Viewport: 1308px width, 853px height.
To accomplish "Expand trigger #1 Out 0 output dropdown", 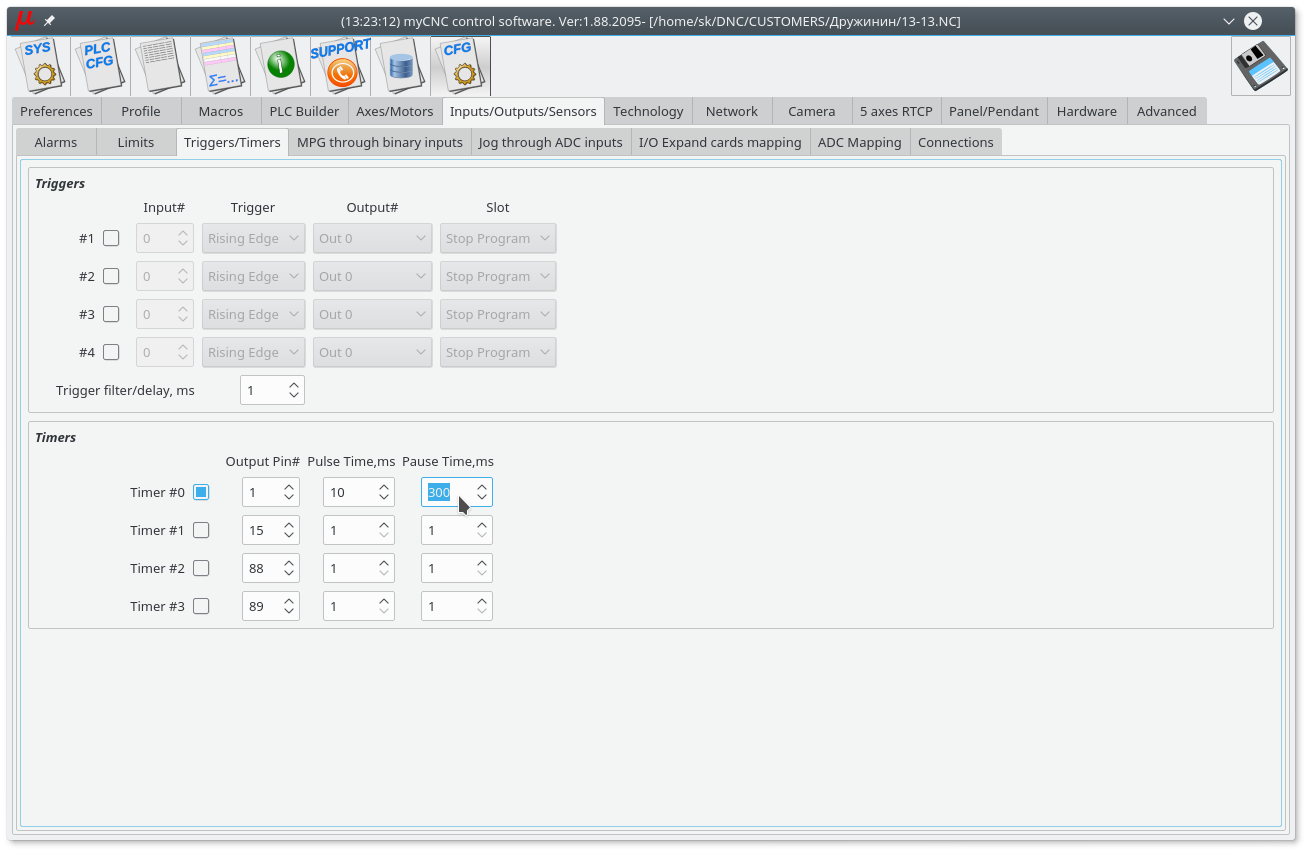I will tap(373, 238).
